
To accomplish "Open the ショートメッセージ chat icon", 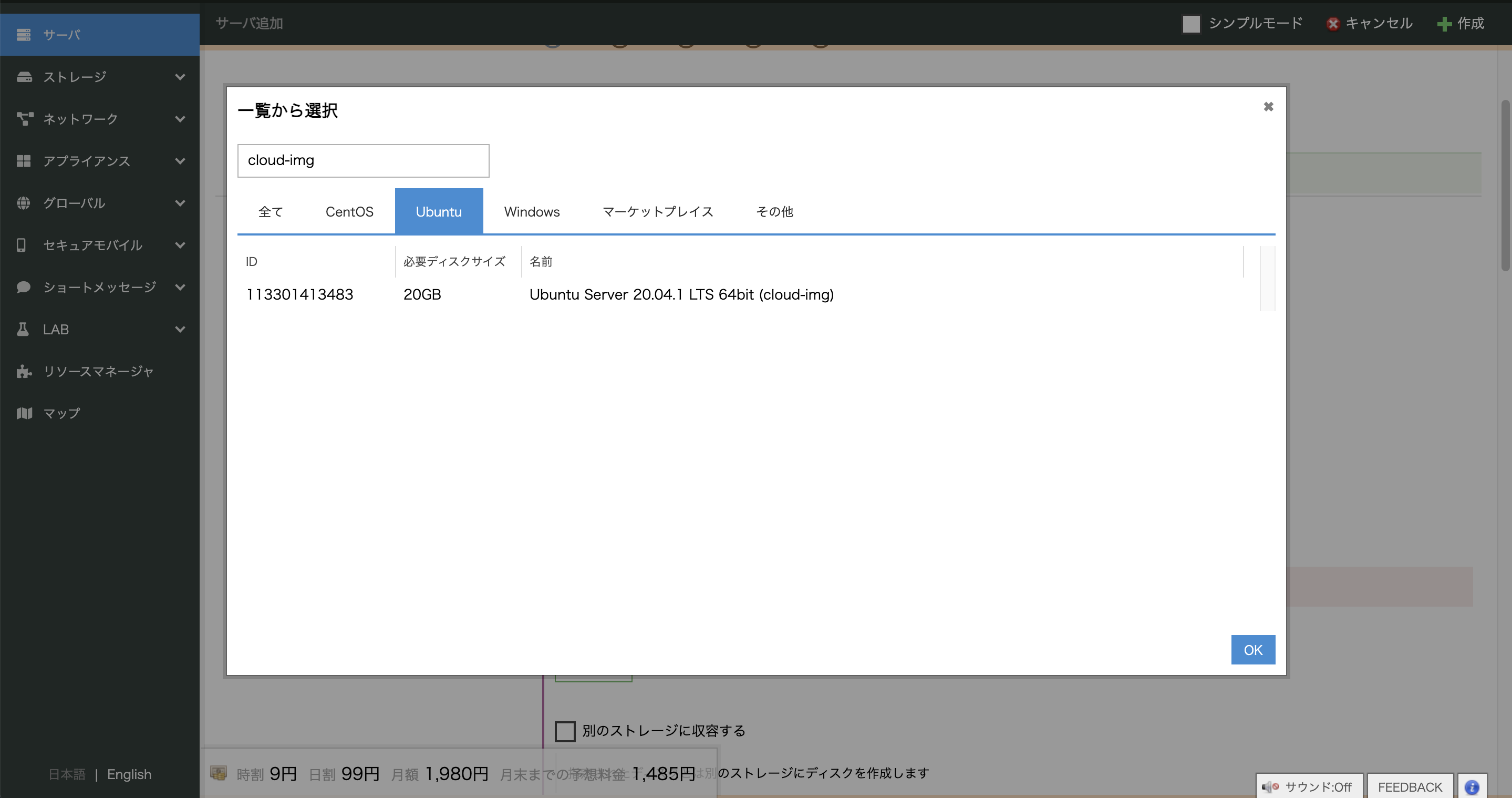I will coord(24,287).
